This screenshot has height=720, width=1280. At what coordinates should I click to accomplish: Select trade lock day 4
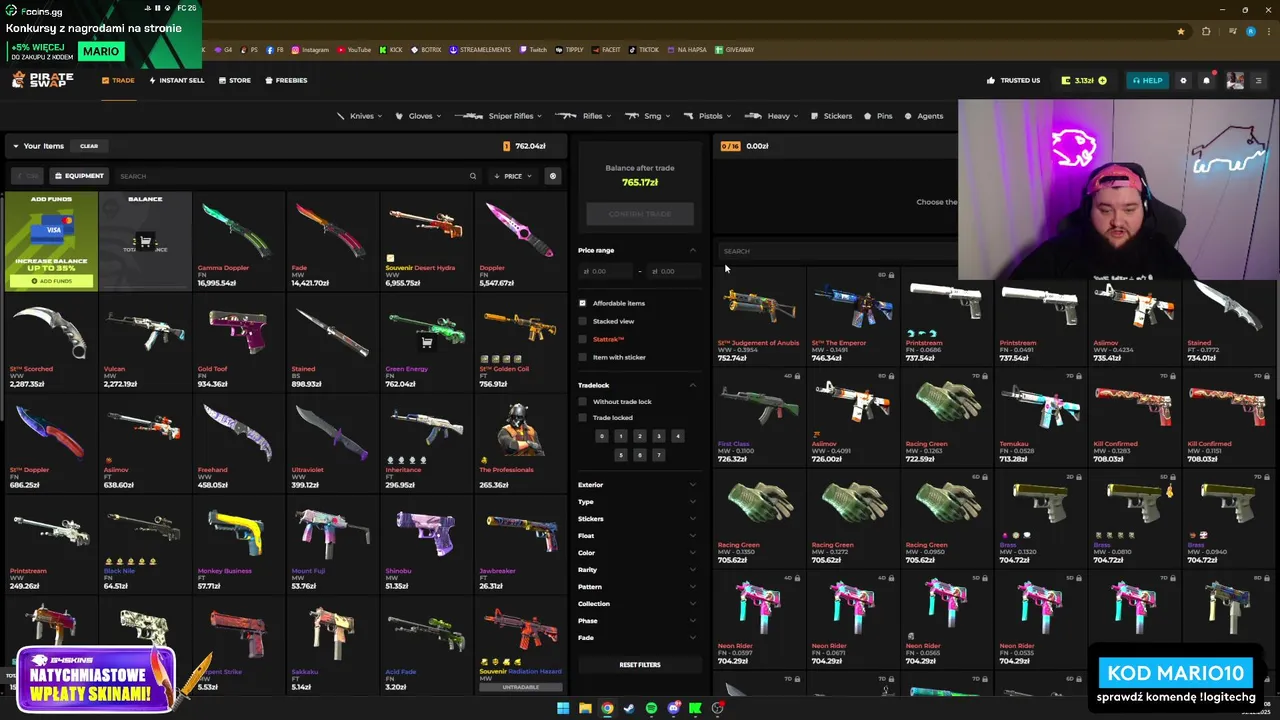click(x=677, y=436)
